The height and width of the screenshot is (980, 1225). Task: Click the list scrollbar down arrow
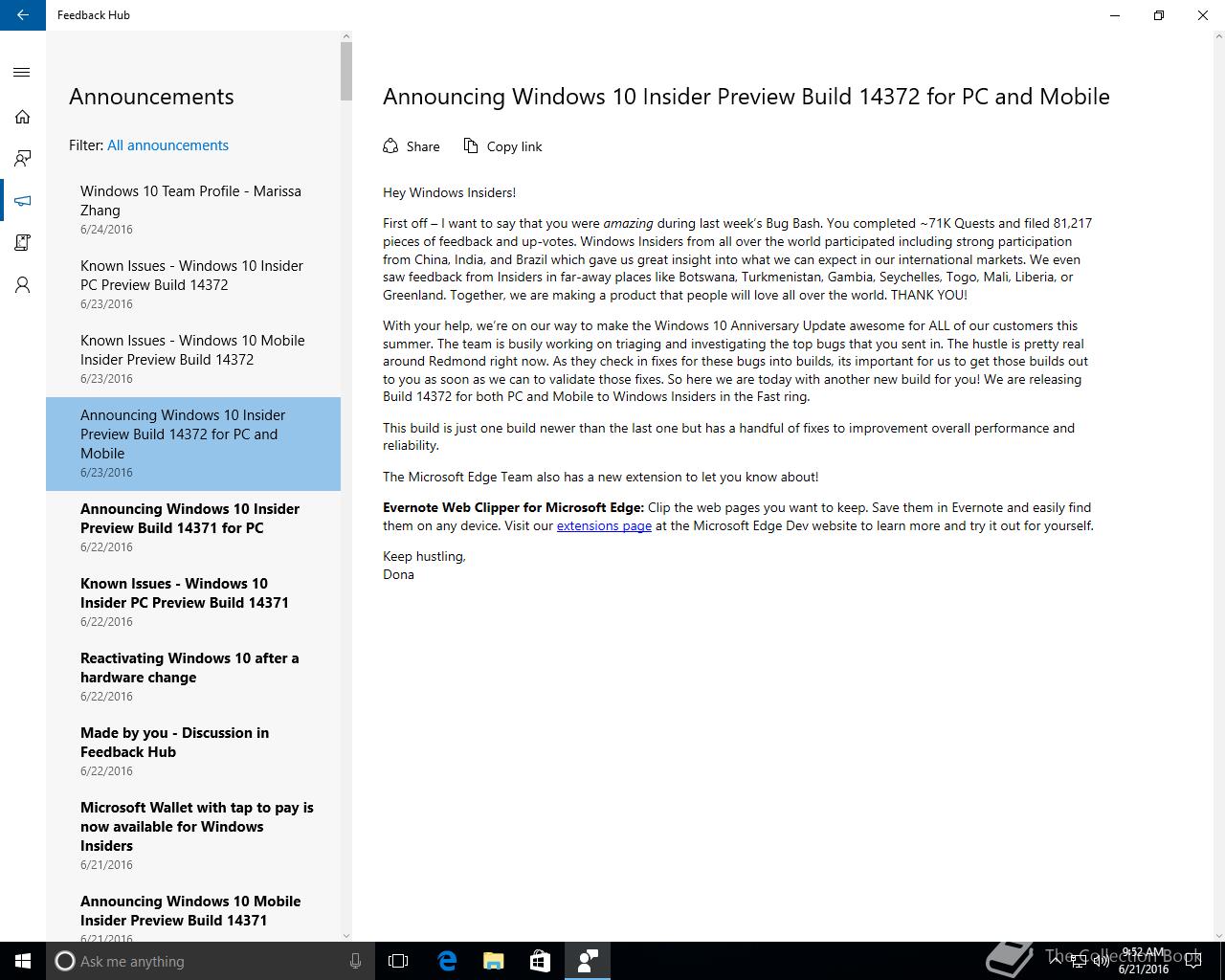coord(346,935)
